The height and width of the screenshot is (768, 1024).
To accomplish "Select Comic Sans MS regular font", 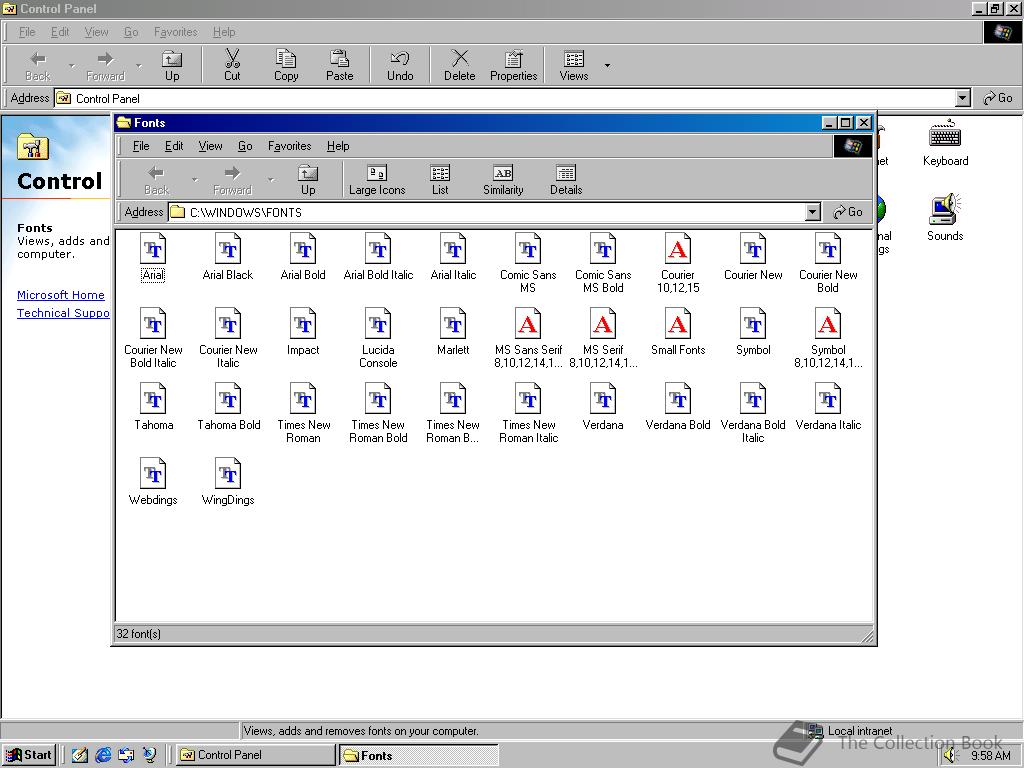I will (528, 263).
